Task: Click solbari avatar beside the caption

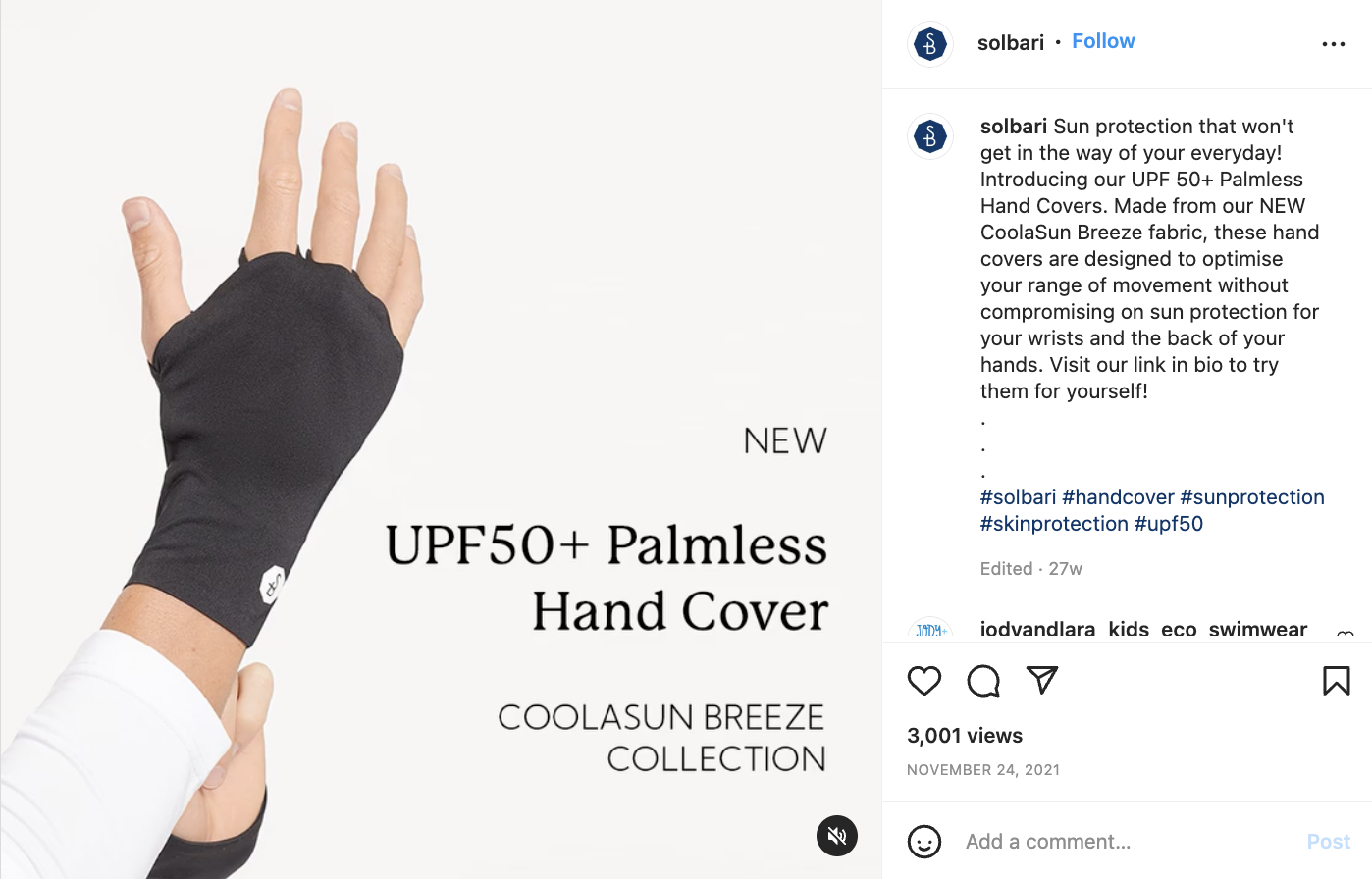Action: point(930,136)
